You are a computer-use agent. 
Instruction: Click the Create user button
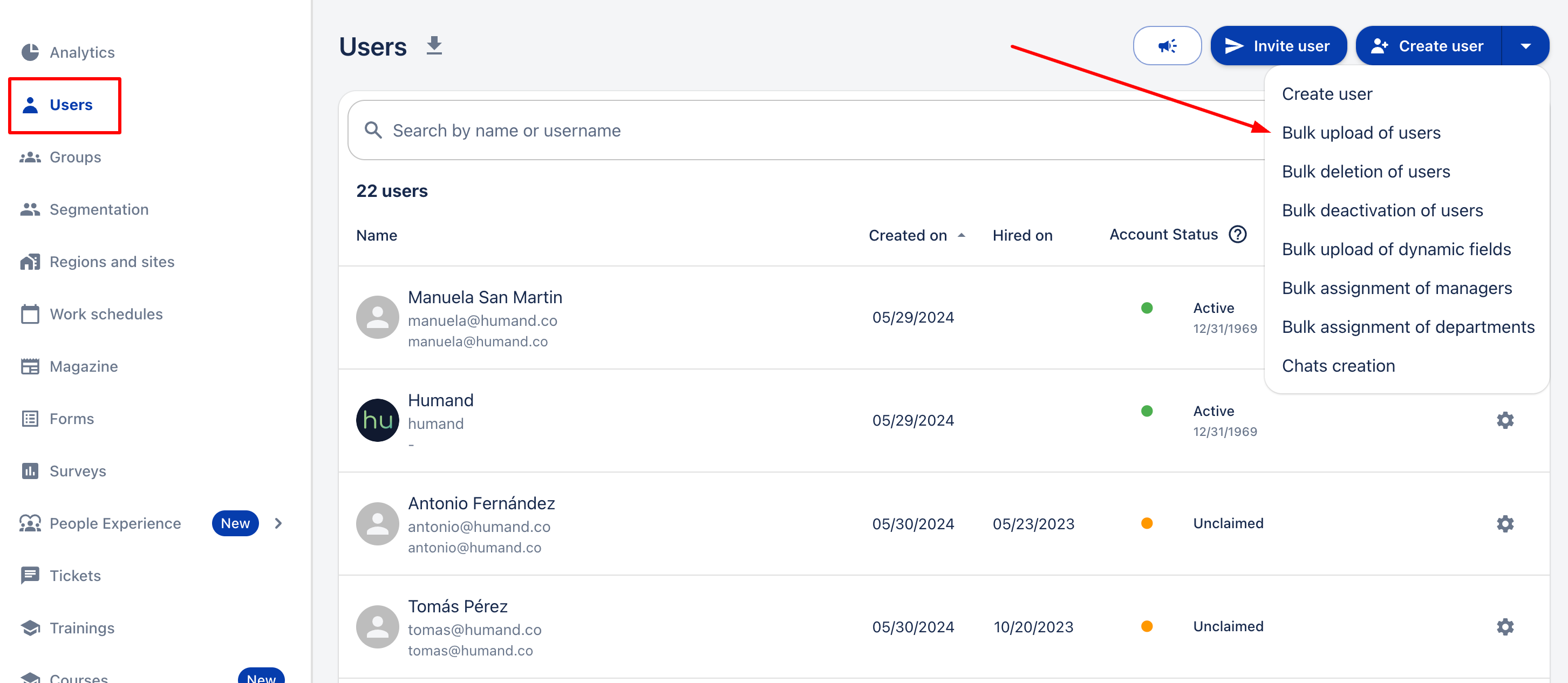[x=1428, y=46]
